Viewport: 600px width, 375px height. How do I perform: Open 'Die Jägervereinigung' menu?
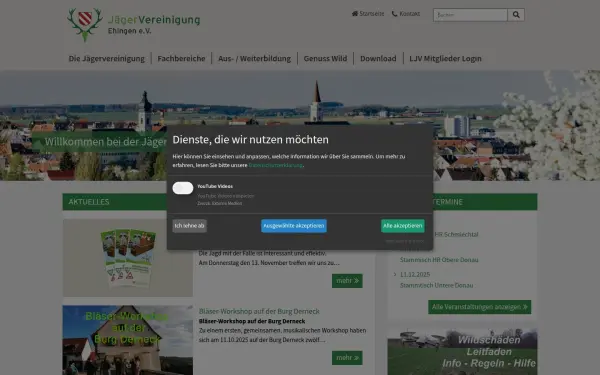point(107,59)
